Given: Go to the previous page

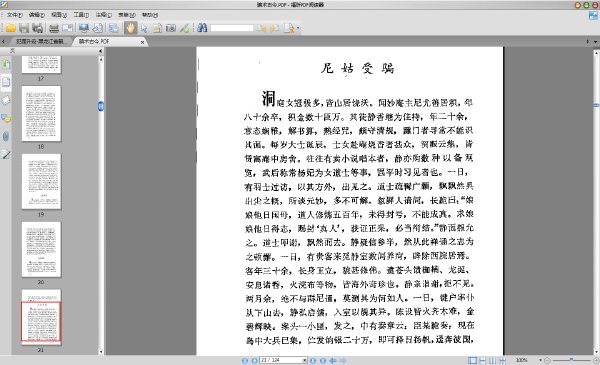Looking at the screenshot, I should pyautogui.click(x=254, y=360).
